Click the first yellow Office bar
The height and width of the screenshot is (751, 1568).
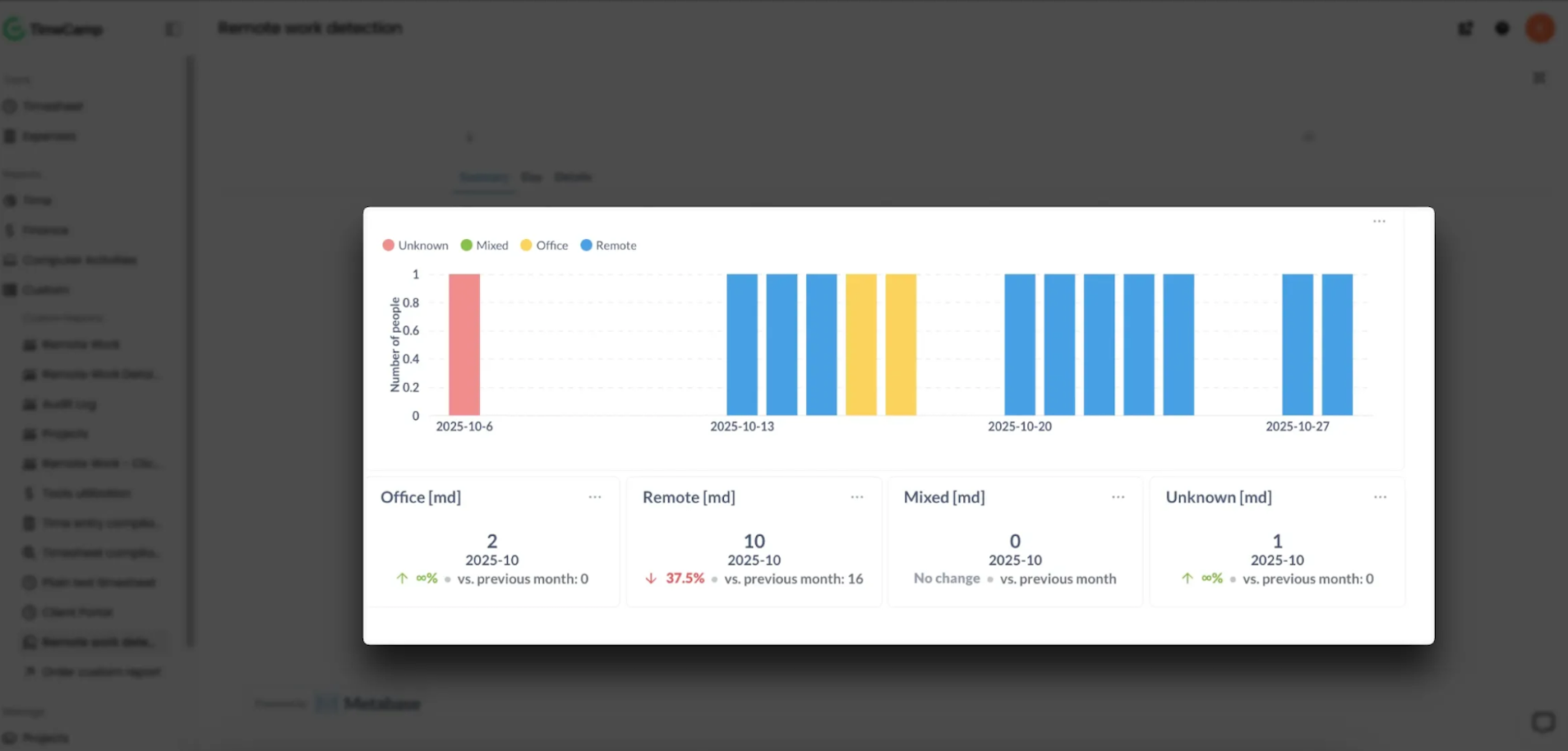tap(861, 344)
